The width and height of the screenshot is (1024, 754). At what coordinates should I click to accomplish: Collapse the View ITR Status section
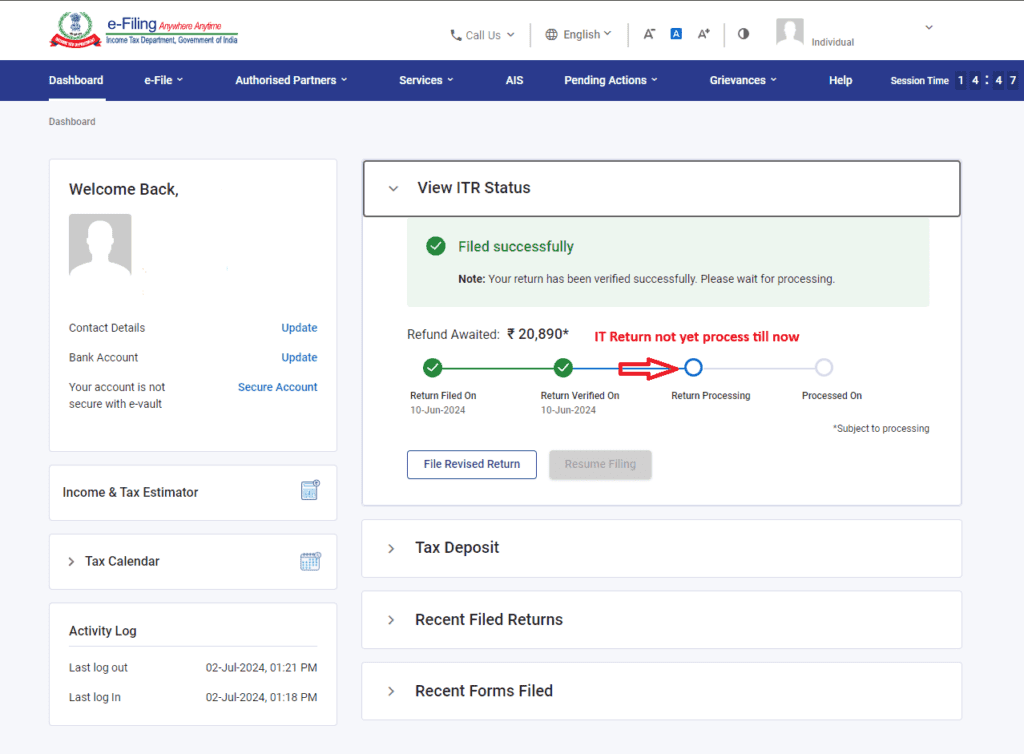[393, 188]
